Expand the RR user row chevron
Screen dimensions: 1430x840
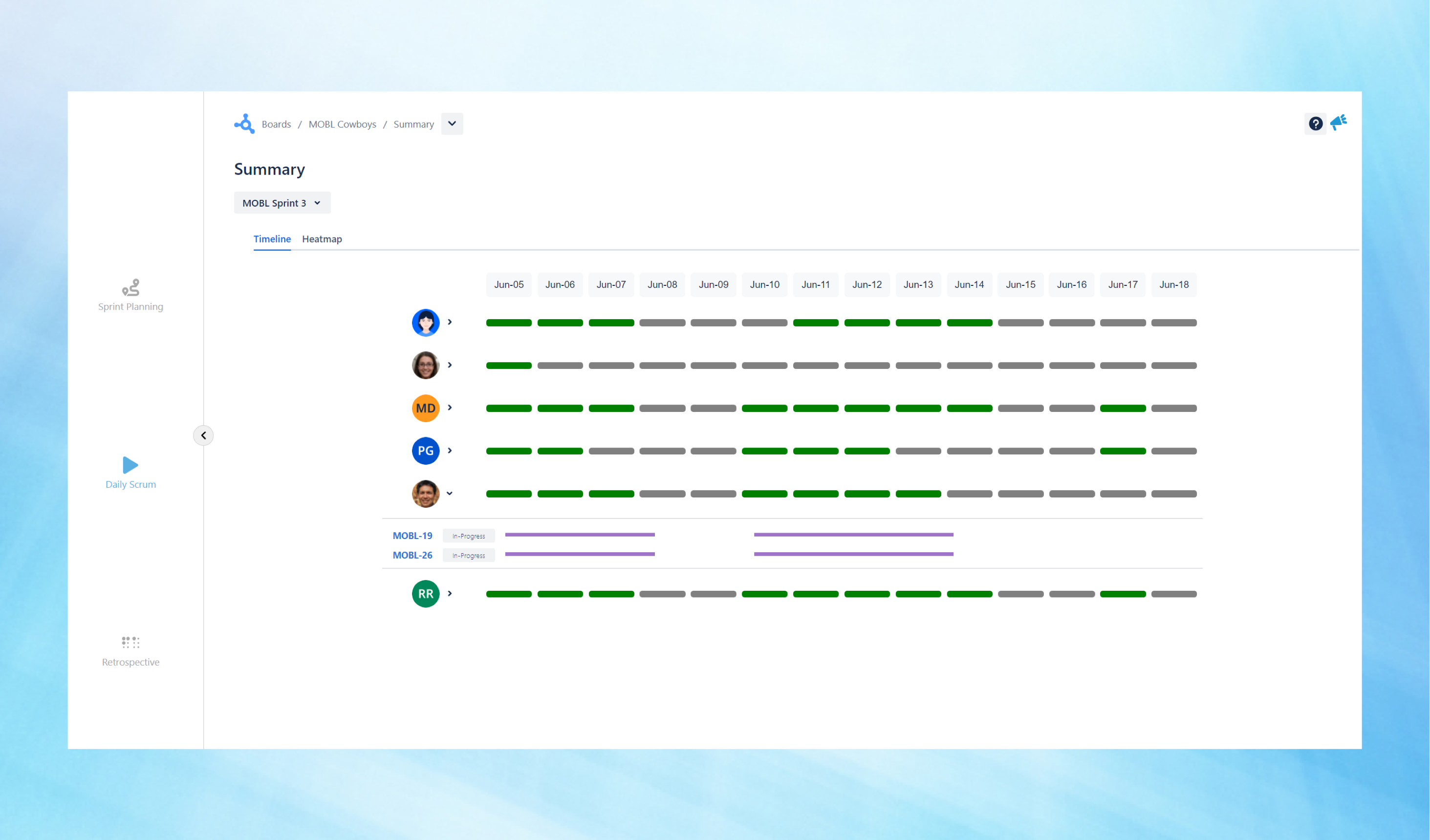(450, 594)
